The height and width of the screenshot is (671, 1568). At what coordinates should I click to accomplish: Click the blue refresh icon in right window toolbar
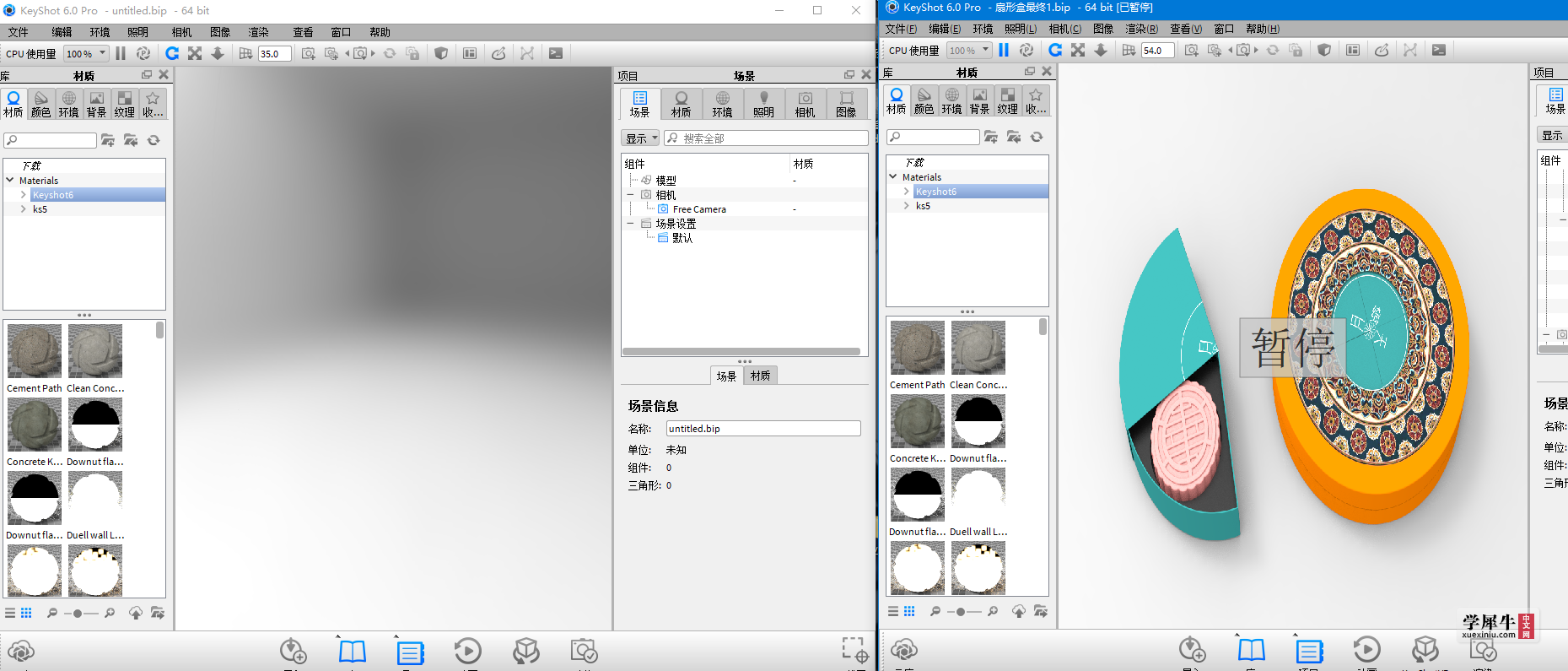(x=1055, y=50)
